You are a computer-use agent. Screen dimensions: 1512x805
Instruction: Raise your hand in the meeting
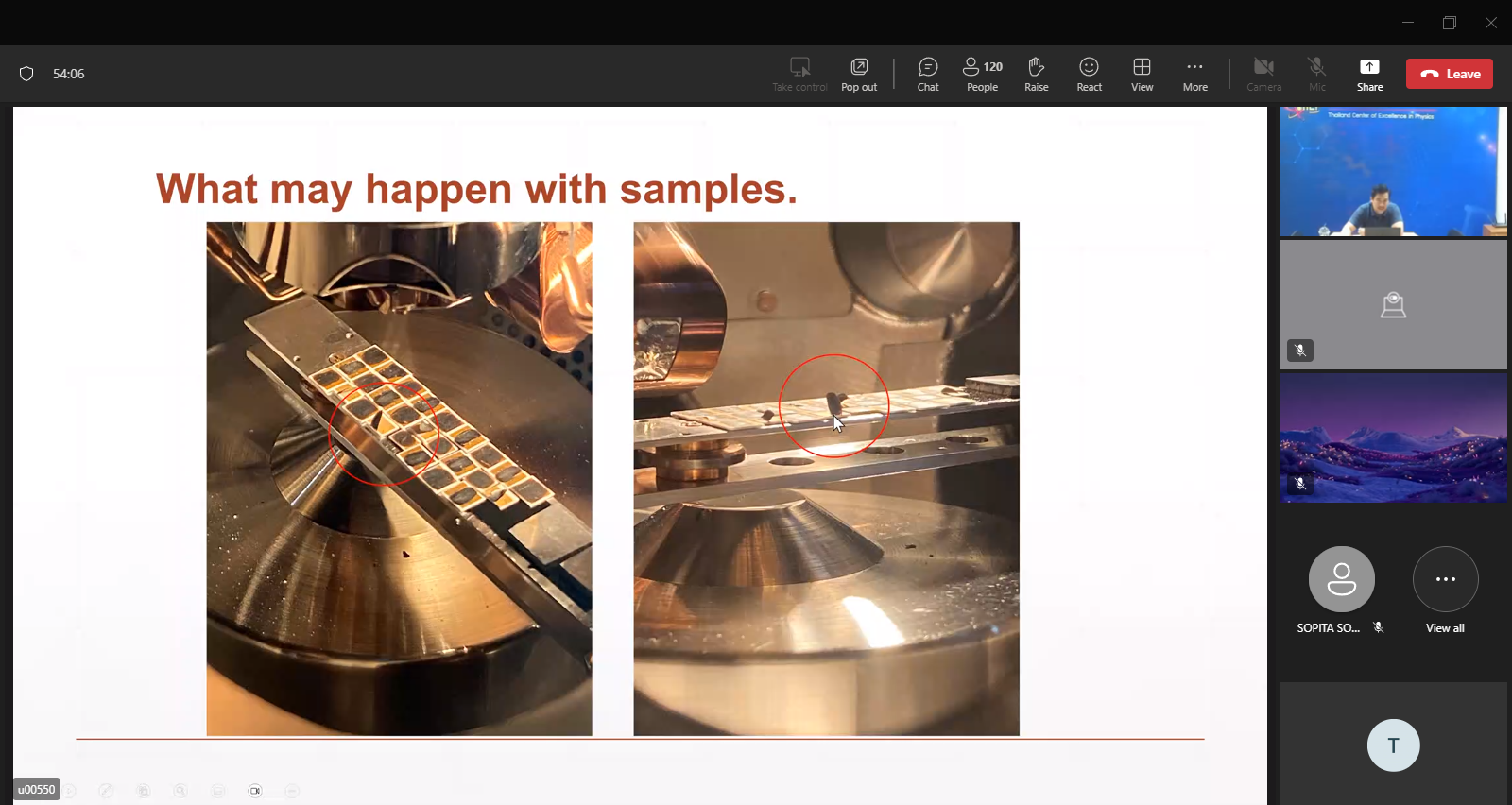tap(1036, 74)
